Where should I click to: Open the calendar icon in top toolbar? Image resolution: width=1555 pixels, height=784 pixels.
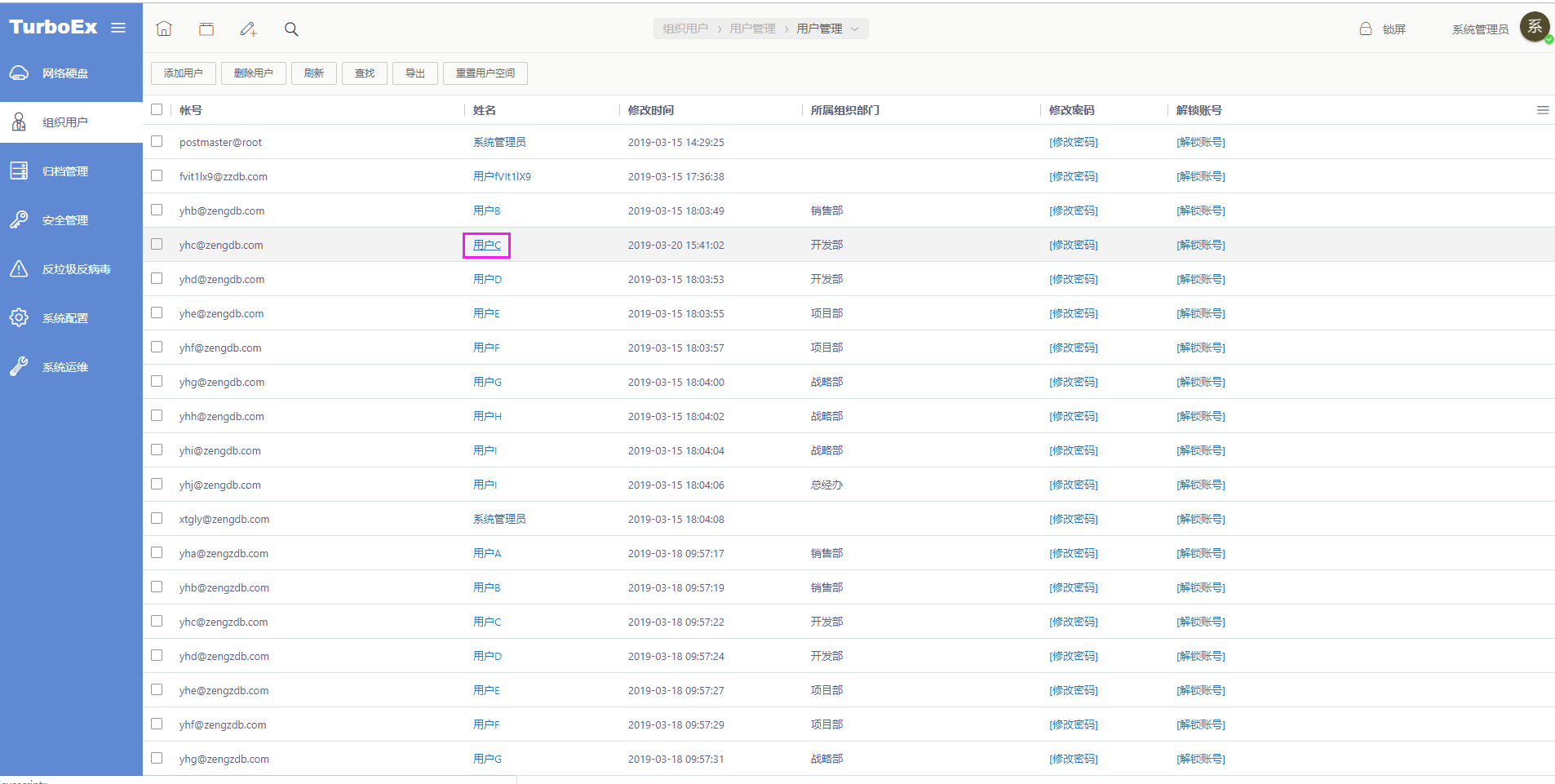(x=206, y=29)
